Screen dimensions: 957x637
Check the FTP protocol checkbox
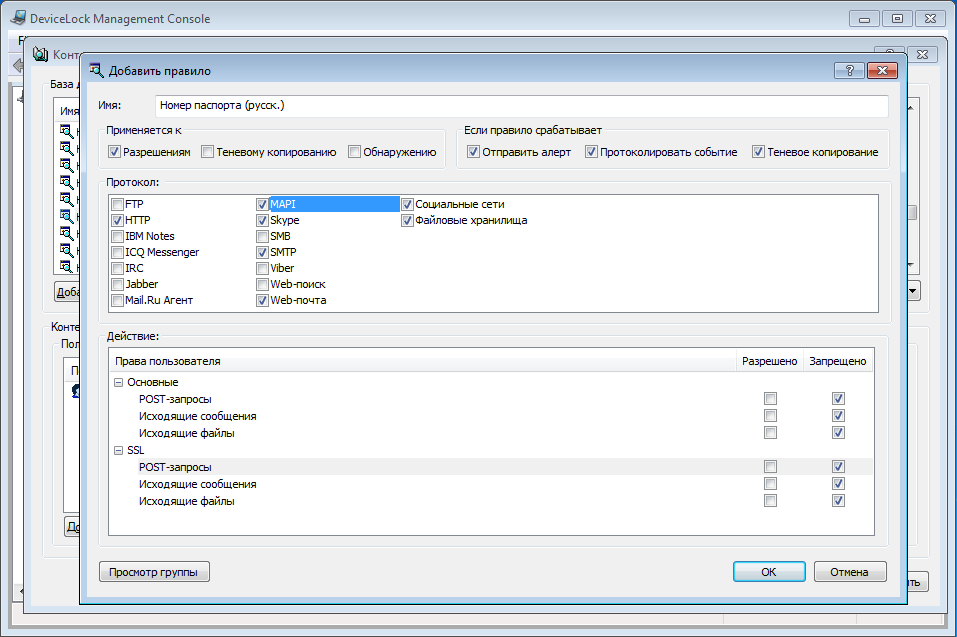coord(118,204)
